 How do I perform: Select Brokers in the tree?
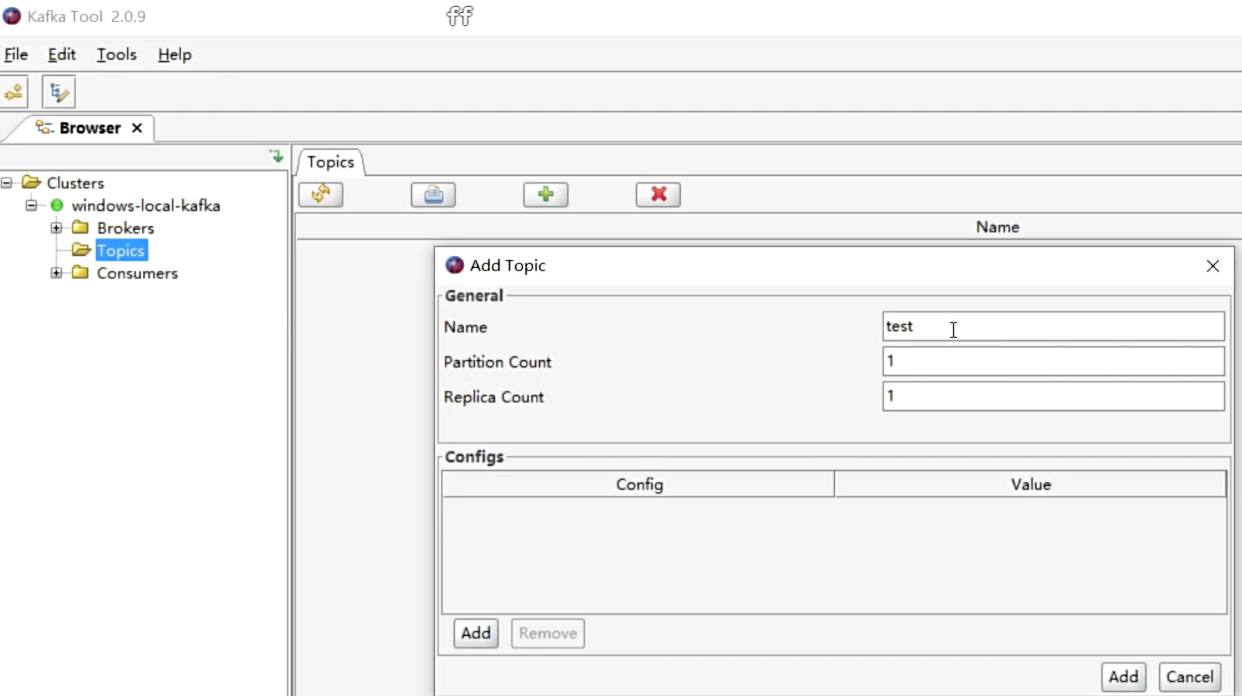click(x=125, y=228)
